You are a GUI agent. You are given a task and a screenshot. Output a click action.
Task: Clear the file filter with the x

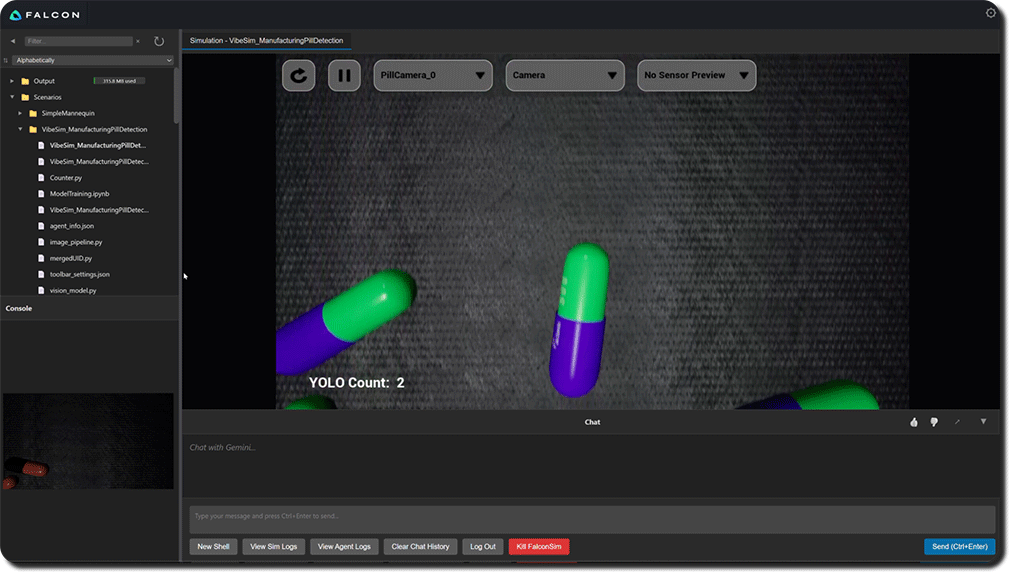[x=138, y=41]
